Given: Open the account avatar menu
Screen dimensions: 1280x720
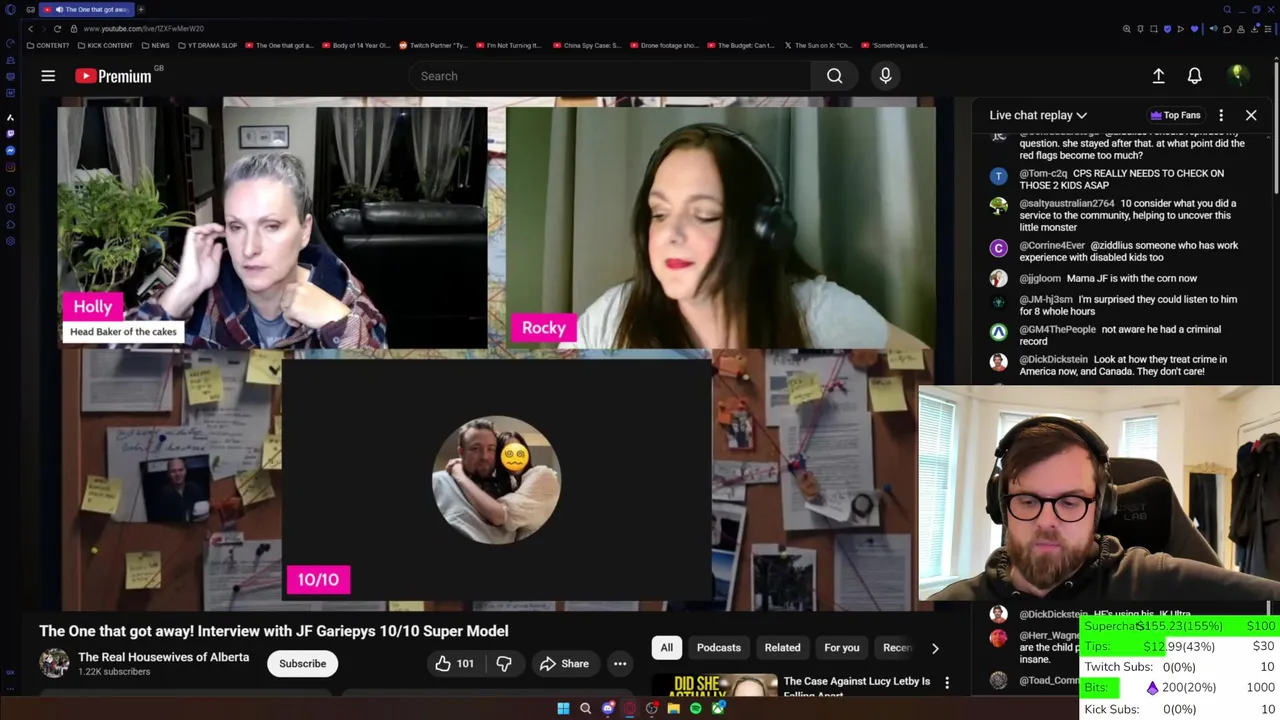Looking at the screenshot, I should click(x=1238, y=76).
